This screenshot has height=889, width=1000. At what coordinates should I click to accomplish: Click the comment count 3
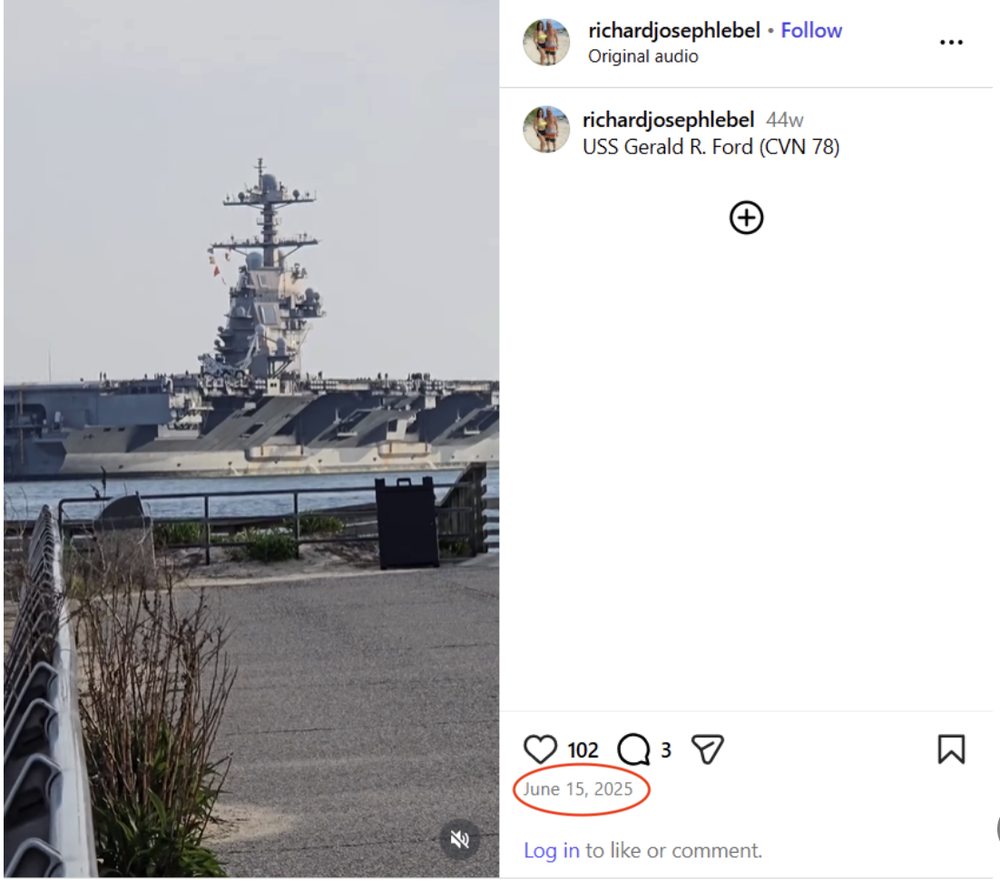665,749
